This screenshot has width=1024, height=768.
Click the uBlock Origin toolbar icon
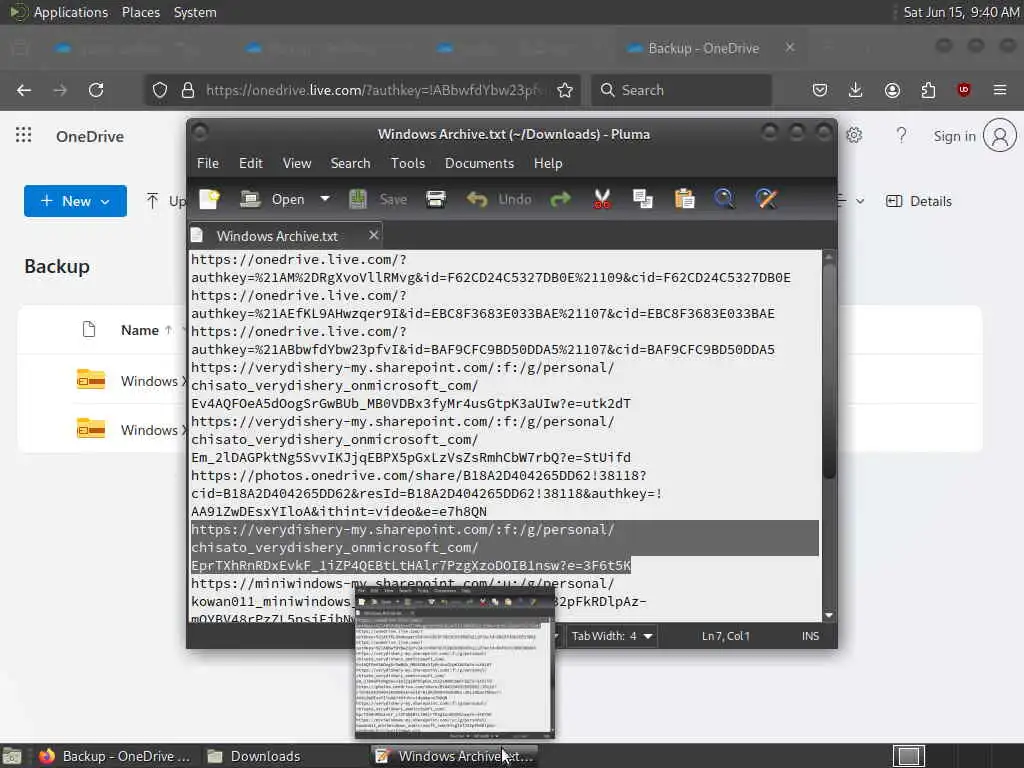tap(964, 90)
